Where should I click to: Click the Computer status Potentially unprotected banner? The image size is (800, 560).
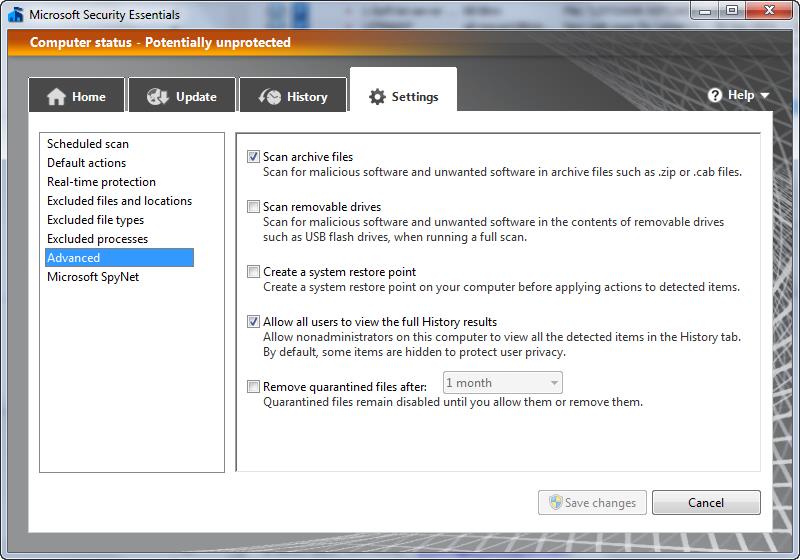(x=160, y=42)
